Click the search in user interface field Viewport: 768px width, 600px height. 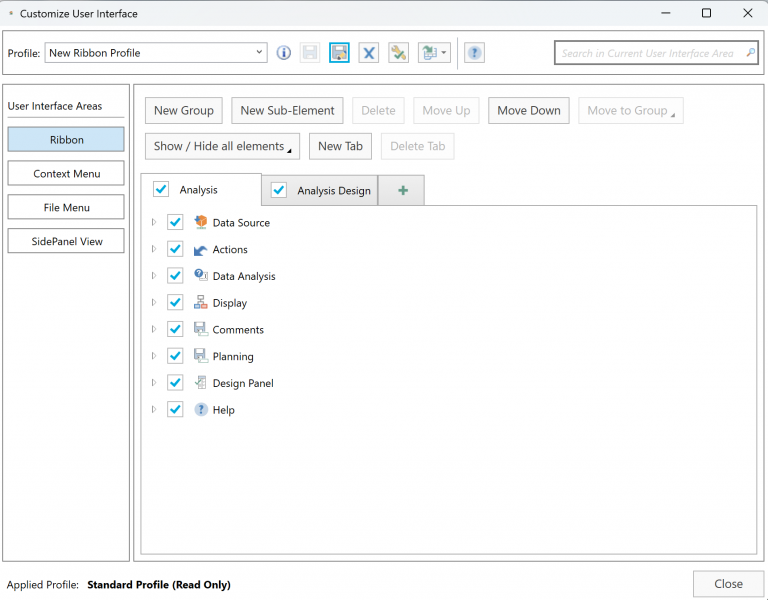coord(656,53)
